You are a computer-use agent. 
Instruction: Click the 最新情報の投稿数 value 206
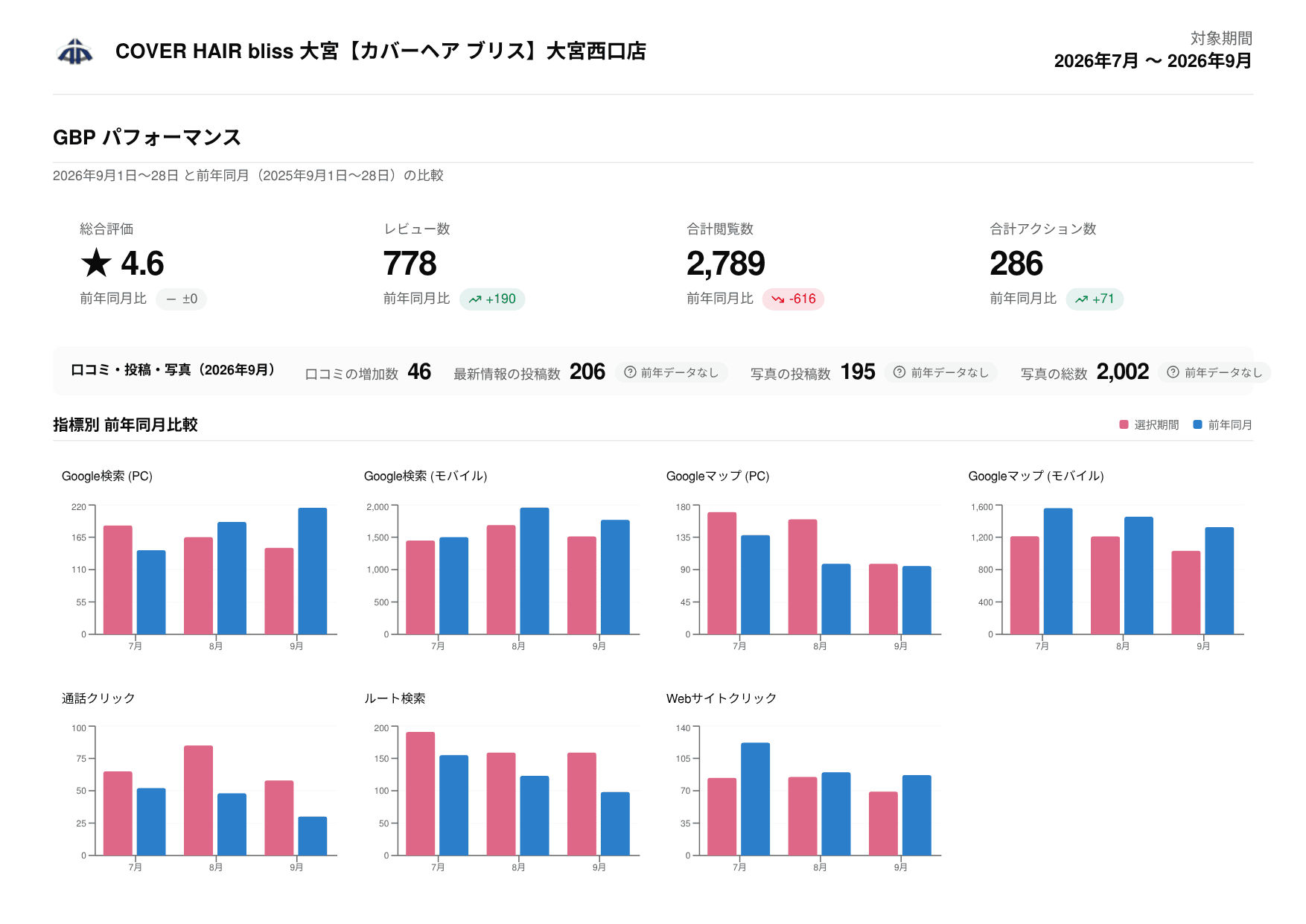(x=587, y=372)
